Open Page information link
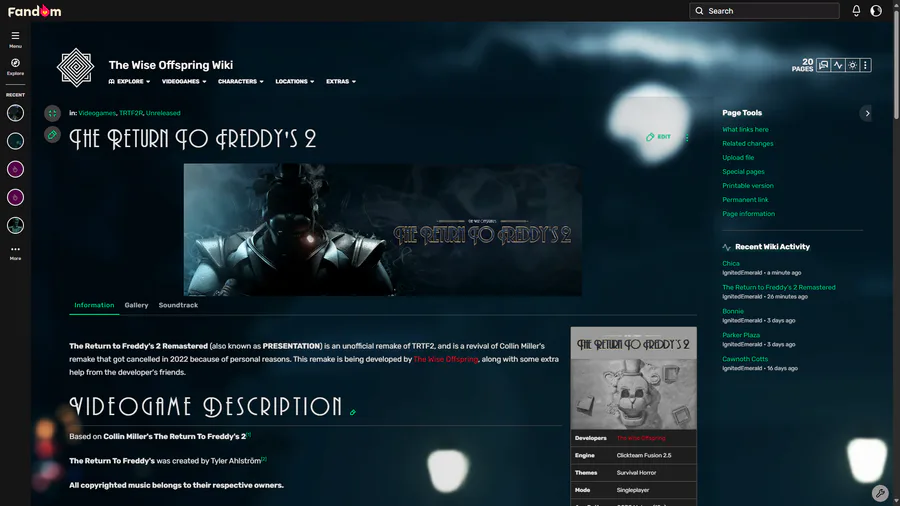The image size is (900, 506). 748,214
